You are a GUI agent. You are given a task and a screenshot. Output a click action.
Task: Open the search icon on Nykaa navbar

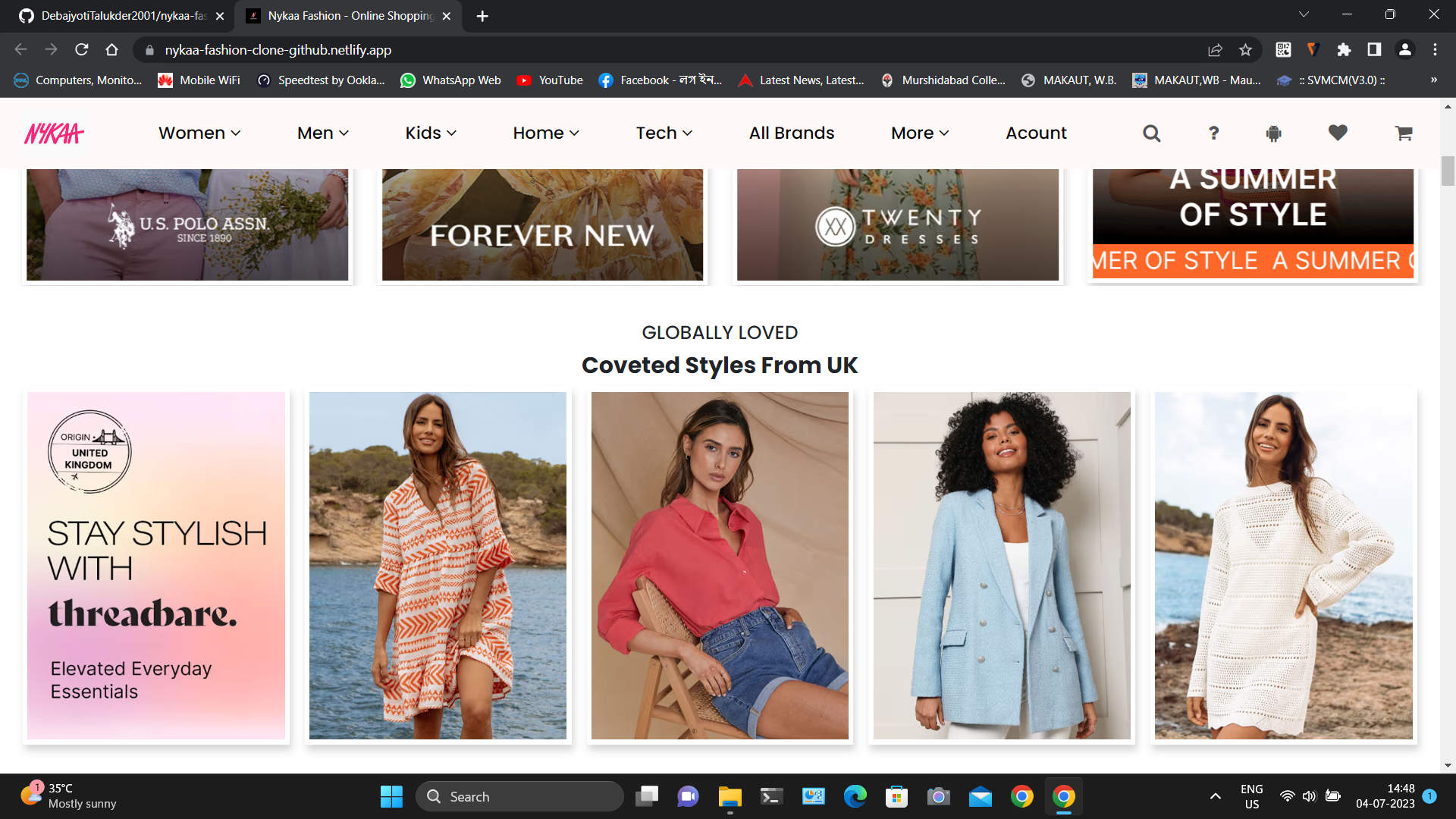(x=1151, y=133)
